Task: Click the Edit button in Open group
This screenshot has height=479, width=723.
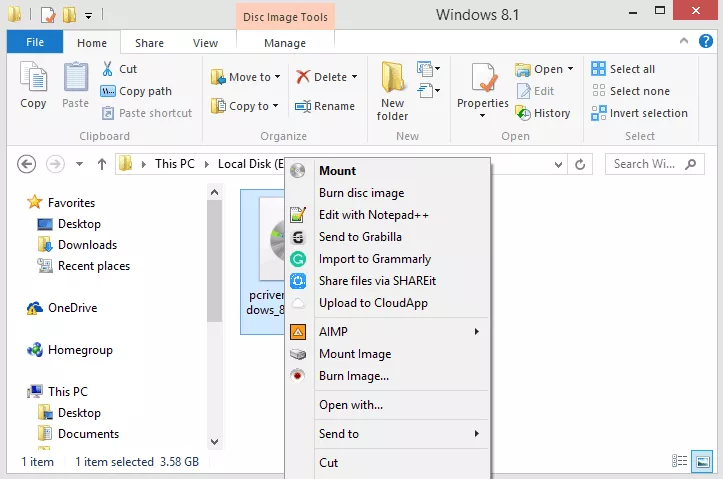Action: (x=535, y=91)
